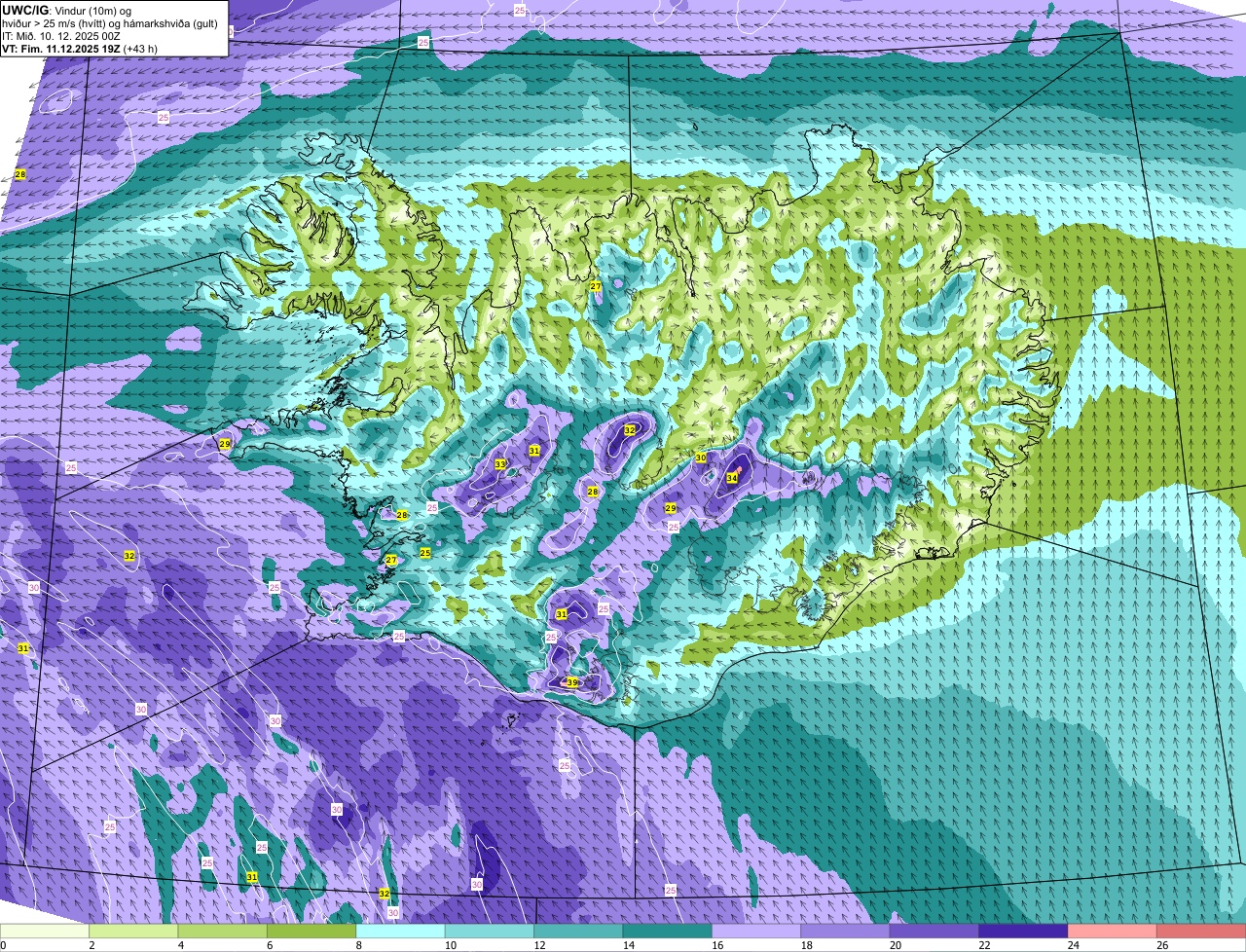
Task: Click the yellow 34 maximum gust label
Action: coord(732,478)
